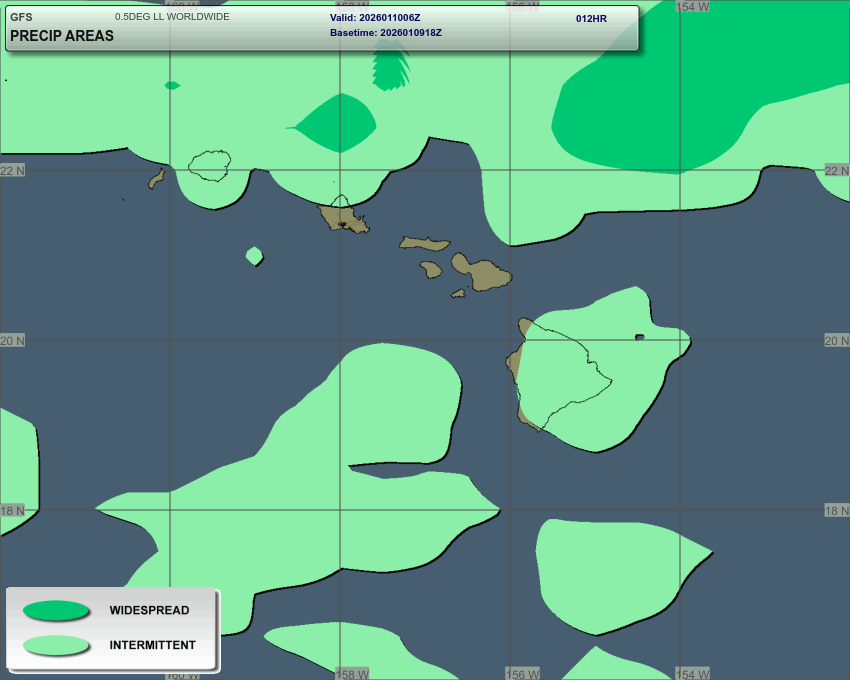Select the WIDESPREAD legend label
The width and height of the screenshot is (850, 680).
149,610
